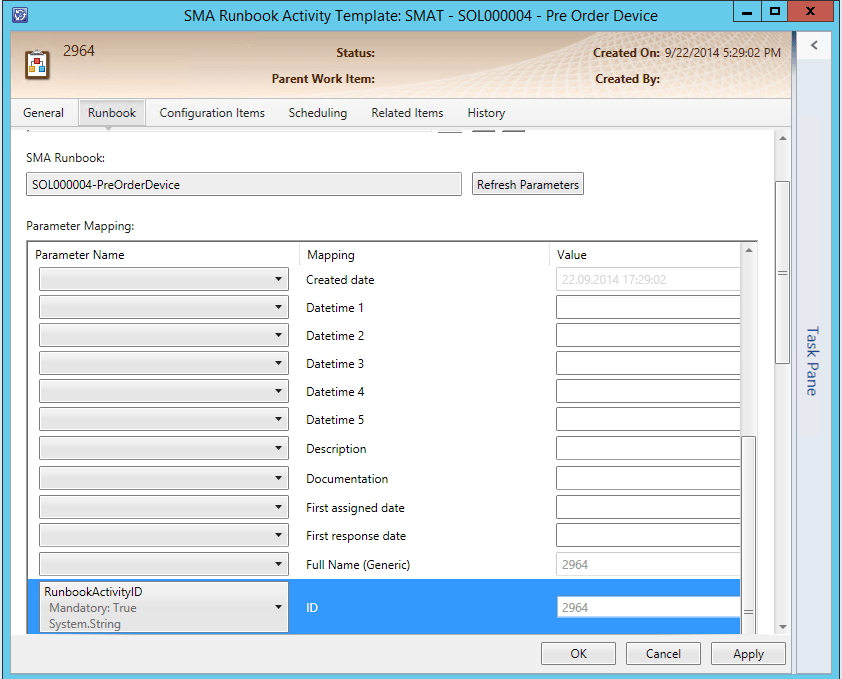
Task: Open parameter dropdown for First assigned date
Action: 164,507
